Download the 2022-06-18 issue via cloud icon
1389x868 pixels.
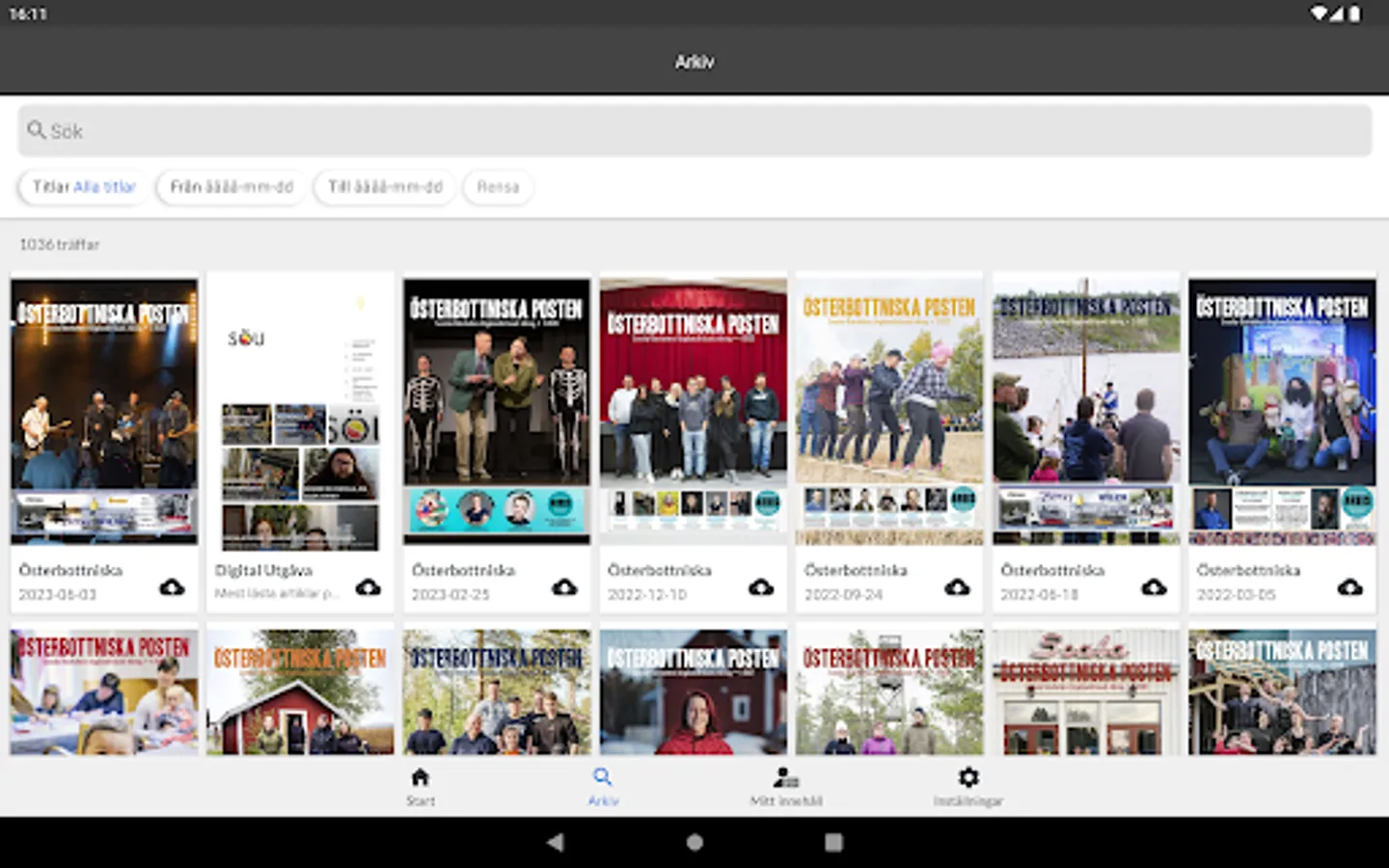(x=1154, y=586)
